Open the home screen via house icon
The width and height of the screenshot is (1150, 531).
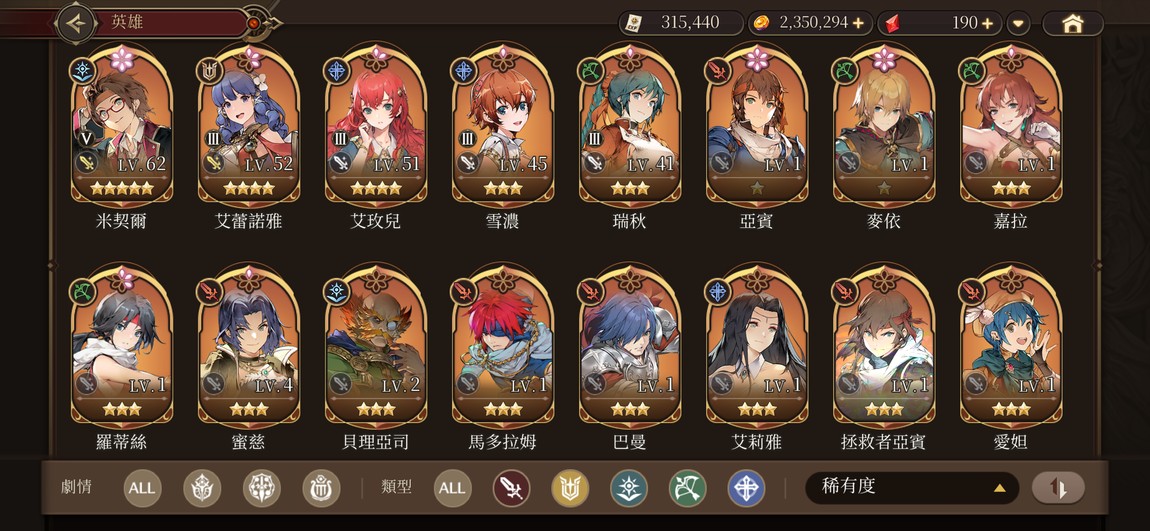tap(1072, 23)
